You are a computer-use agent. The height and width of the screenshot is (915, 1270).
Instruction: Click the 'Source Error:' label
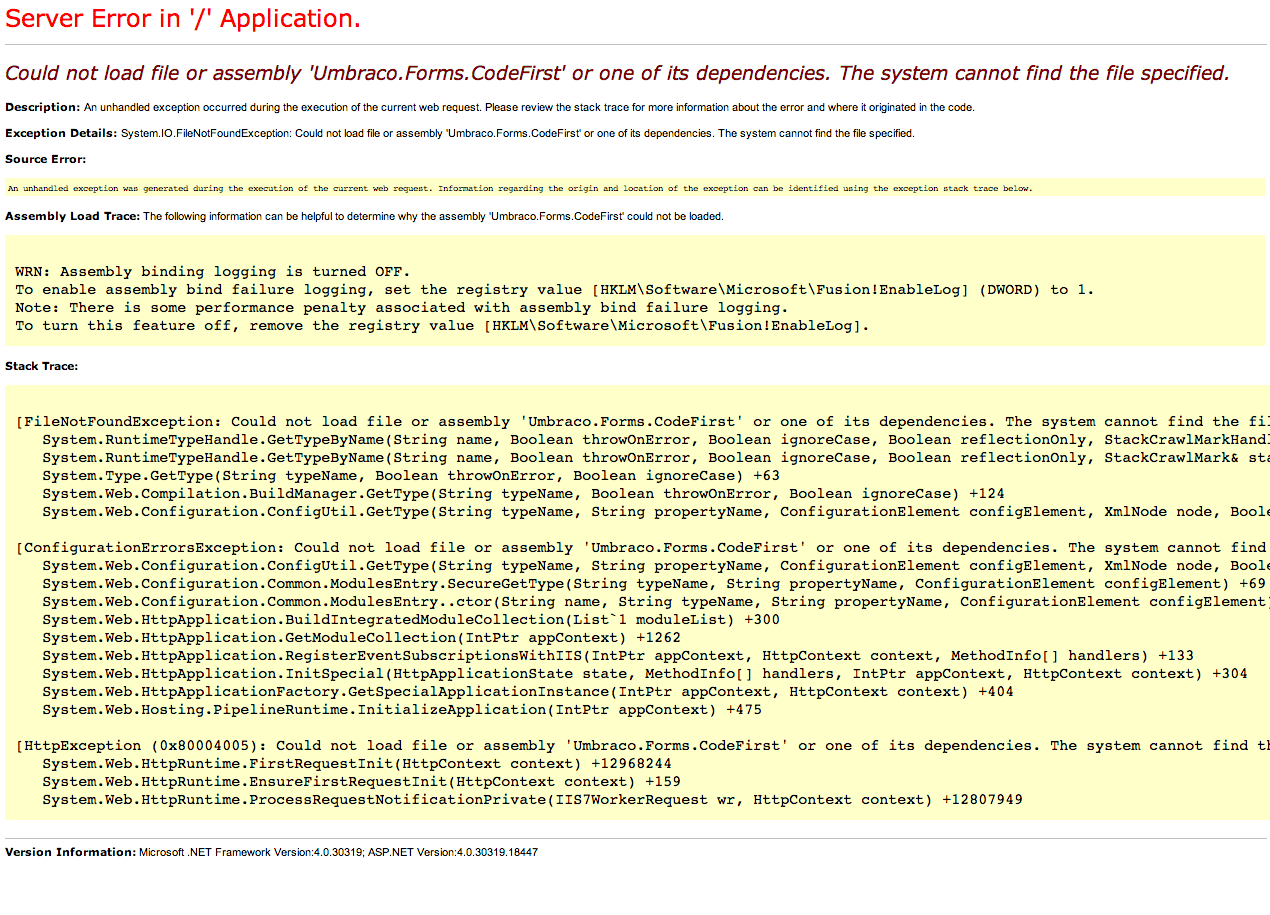coord(45,159)
